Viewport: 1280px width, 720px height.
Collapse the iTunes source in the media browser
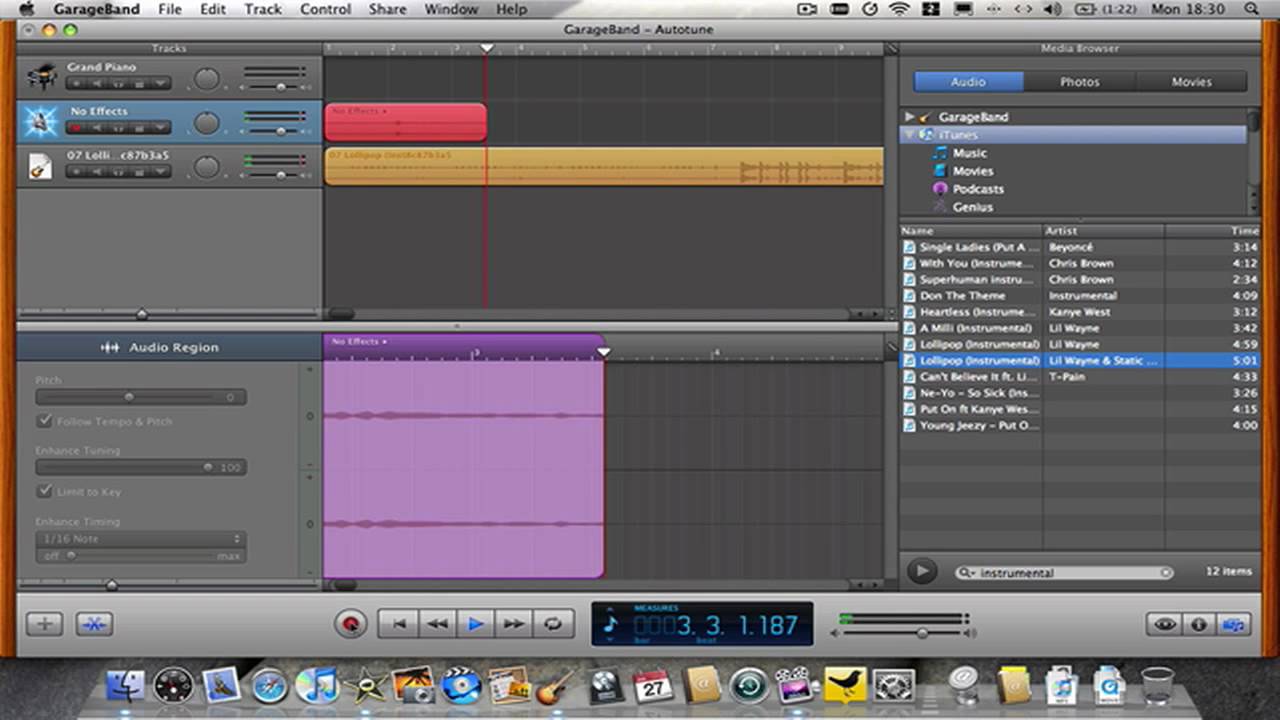tap(909, 135)
